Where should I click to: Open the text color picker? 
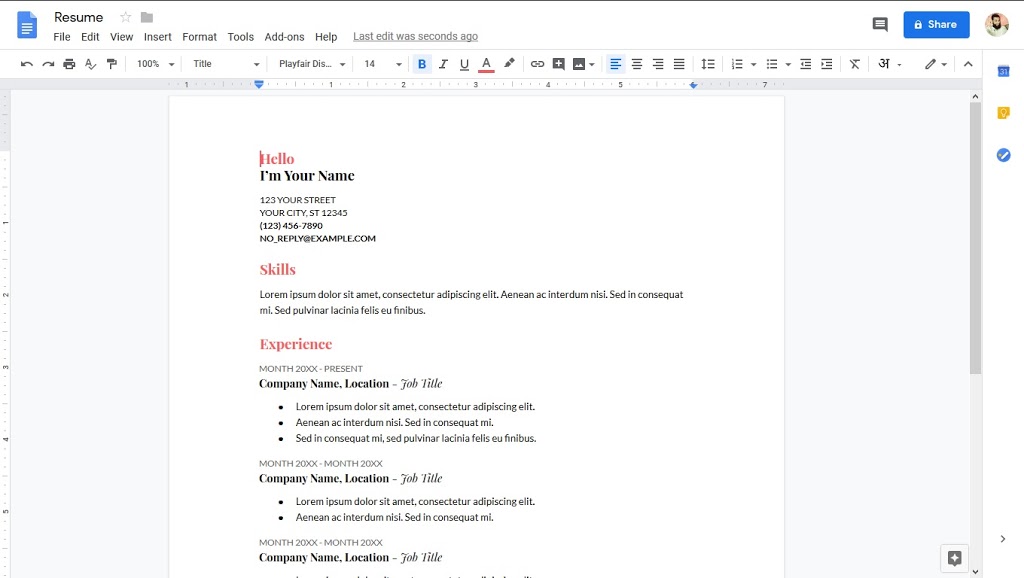click(x=486, y=64)
